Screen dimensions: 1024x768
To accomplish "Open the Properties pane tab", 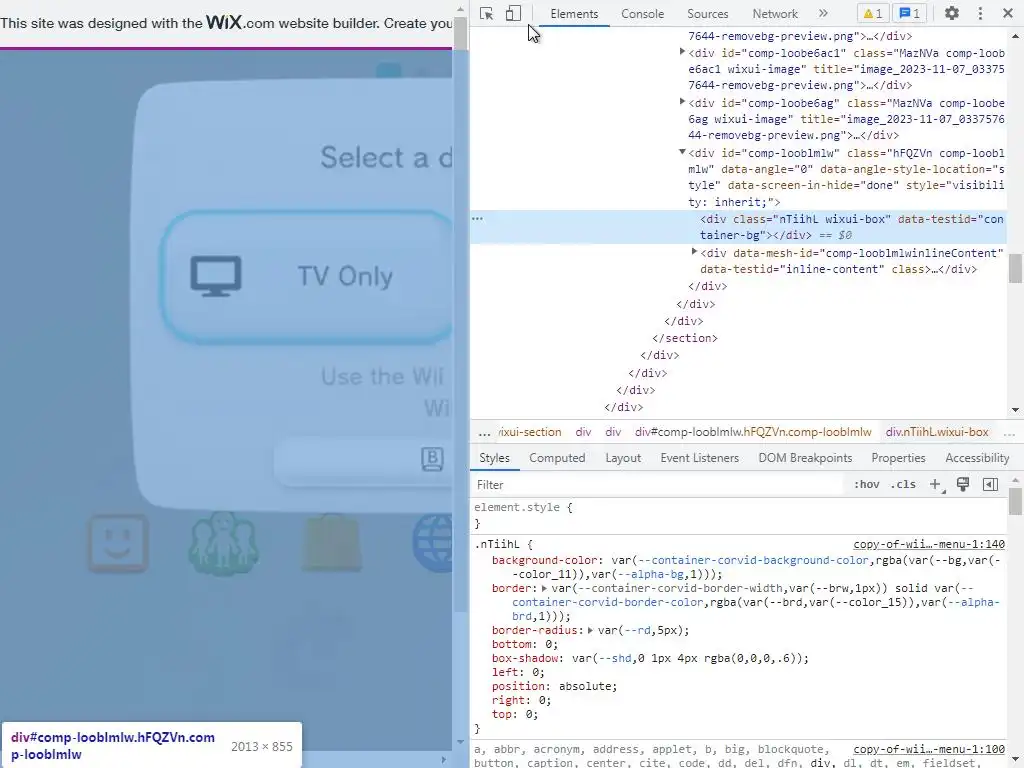I will click(899, 458).
